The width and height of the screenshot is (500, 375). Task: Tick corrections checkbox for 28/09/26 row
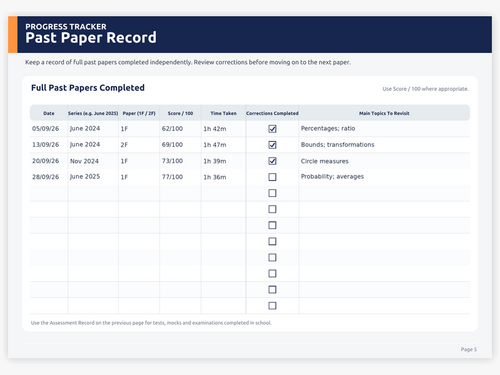click(272, 177)
